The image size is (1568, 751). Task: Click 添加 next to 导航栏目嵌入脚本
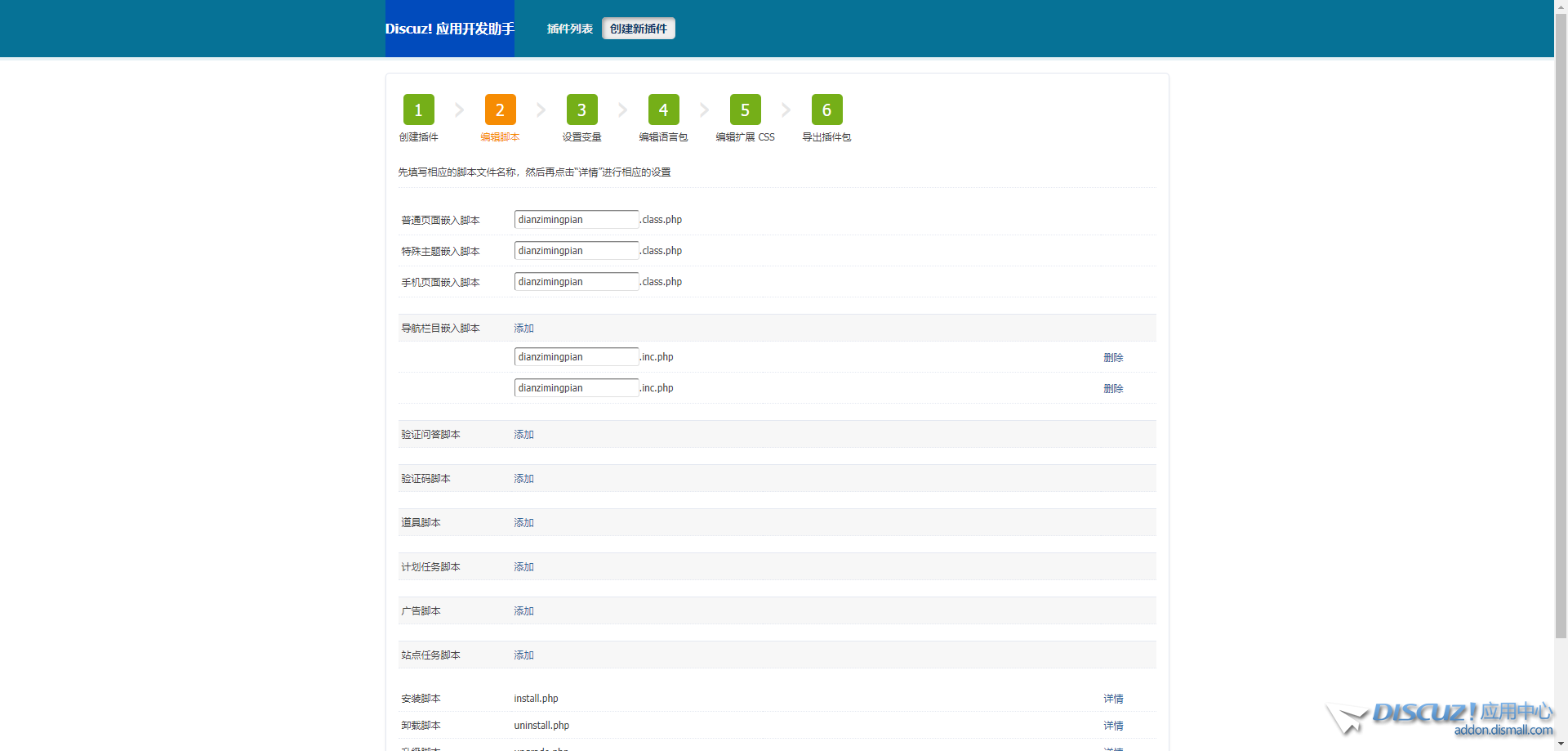pos(523,329)
